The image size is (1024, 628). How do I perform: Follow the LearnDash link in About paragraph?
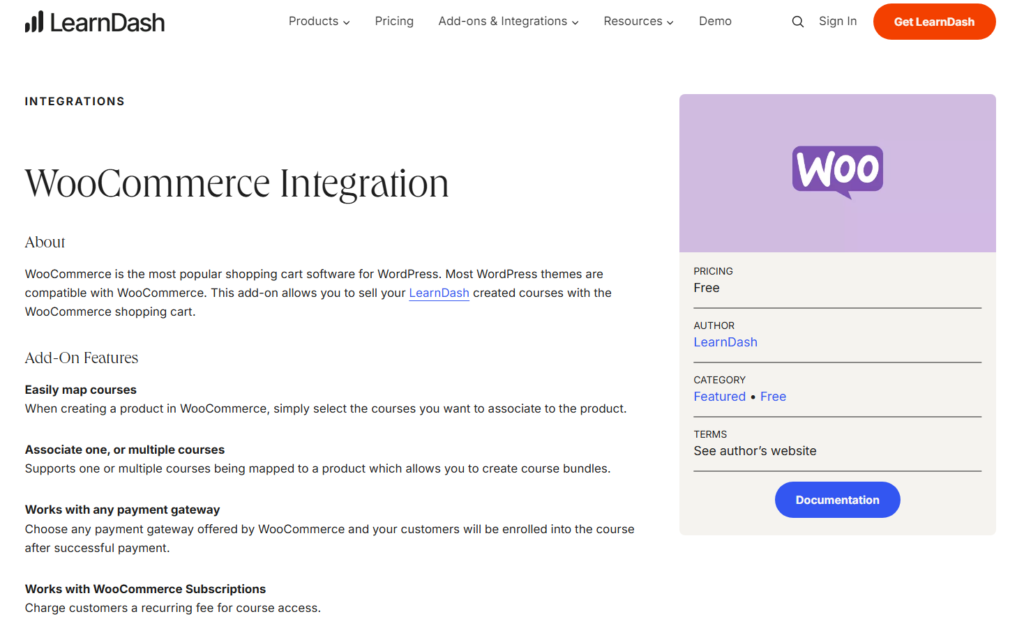(x=439, y=293)
